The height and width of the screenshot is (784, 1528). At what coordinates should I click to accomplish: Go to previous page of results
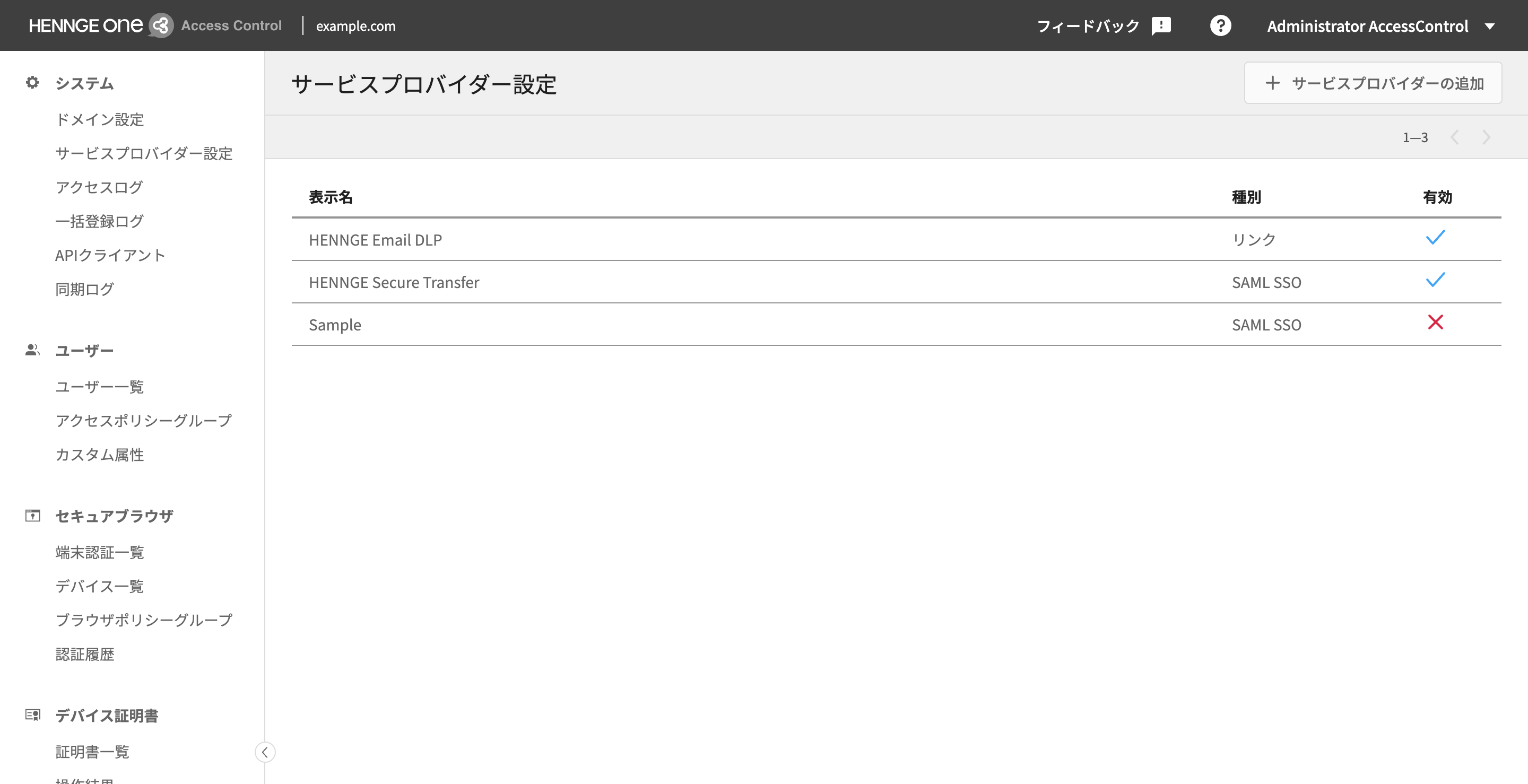(x=1454, y=137)
